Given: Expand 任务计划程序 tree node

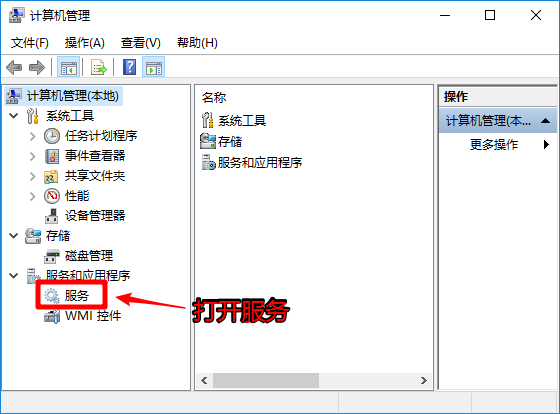Looking at the screenshot, I should click(32, 136).
